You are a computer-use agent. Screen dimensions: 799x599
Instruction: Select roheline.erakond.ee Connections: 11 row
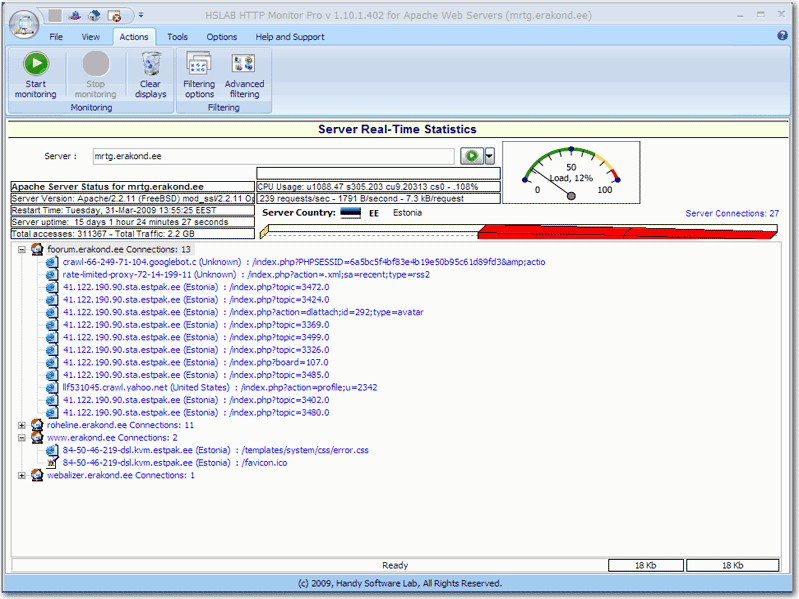click(x=120, y=425)
